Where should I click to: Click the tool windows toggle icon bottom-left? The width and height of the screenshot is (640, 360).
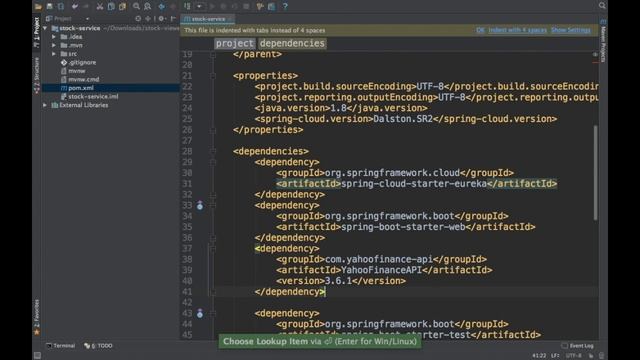37,356
